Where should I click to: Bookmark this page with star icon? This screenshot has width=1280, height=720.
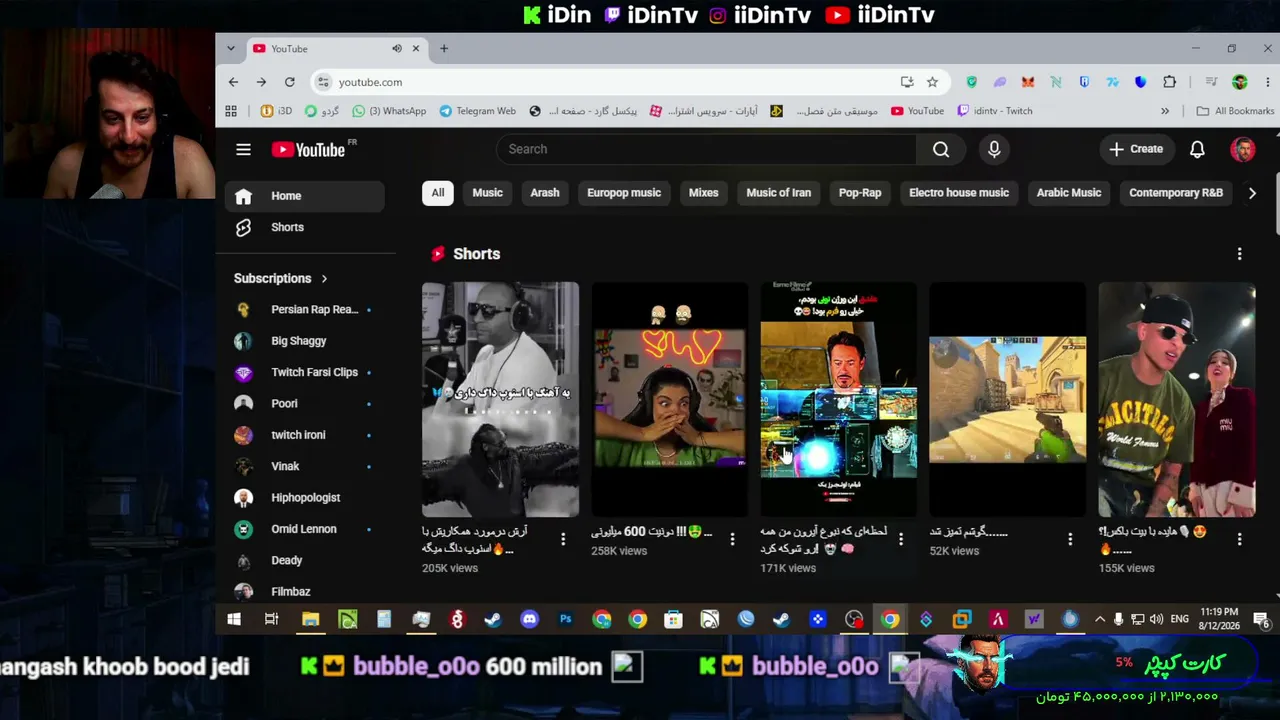pyautogui.click(x=932, y=82)
